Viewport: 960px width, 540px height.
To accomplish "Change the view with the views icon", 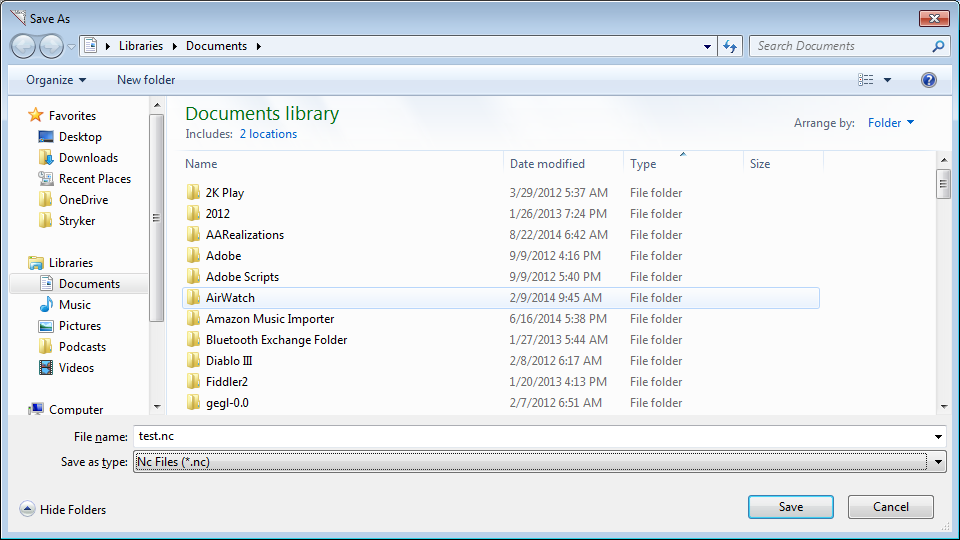I will (866, 80).
